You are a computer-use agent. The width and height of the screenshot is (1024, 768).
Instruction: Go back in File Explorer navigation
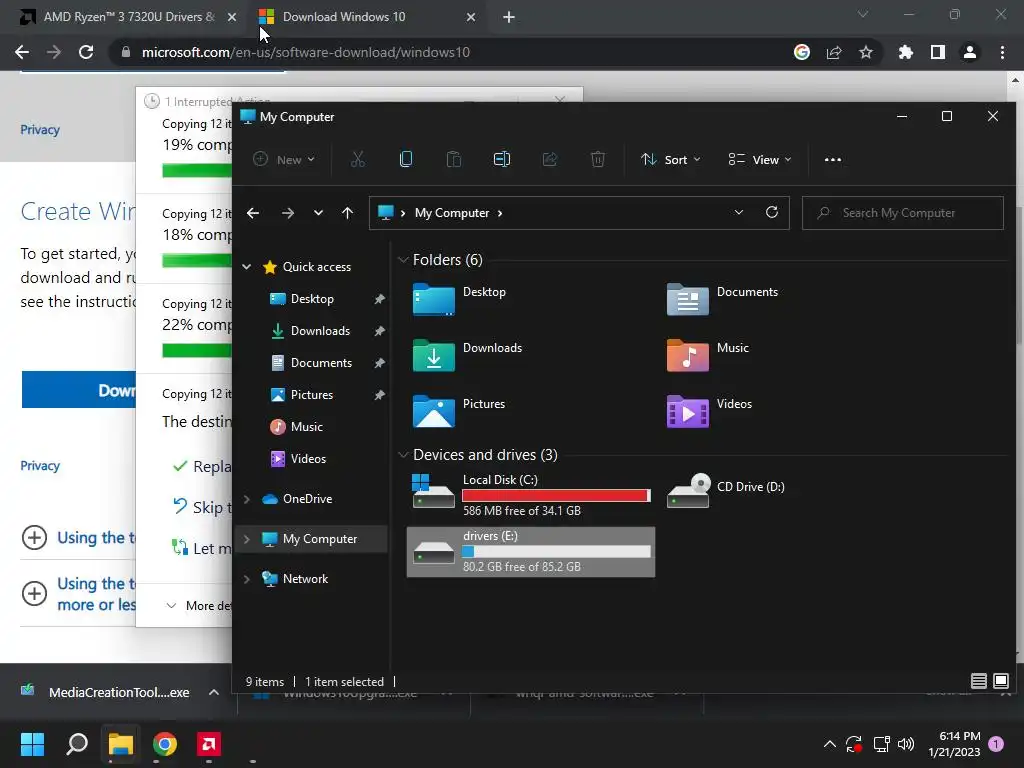pyautogui.click(x=253, y=213)
